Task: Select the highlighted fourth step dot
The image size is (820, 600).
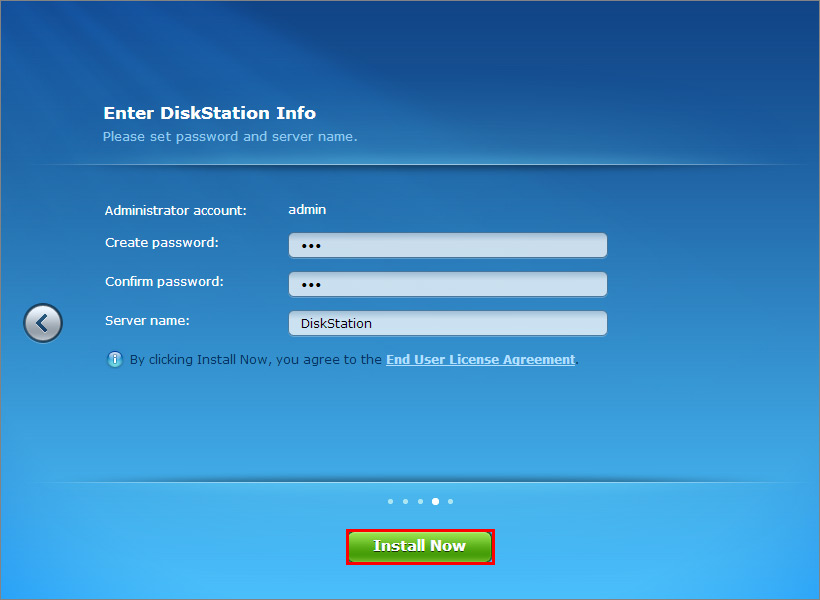Action: (435, 502)
